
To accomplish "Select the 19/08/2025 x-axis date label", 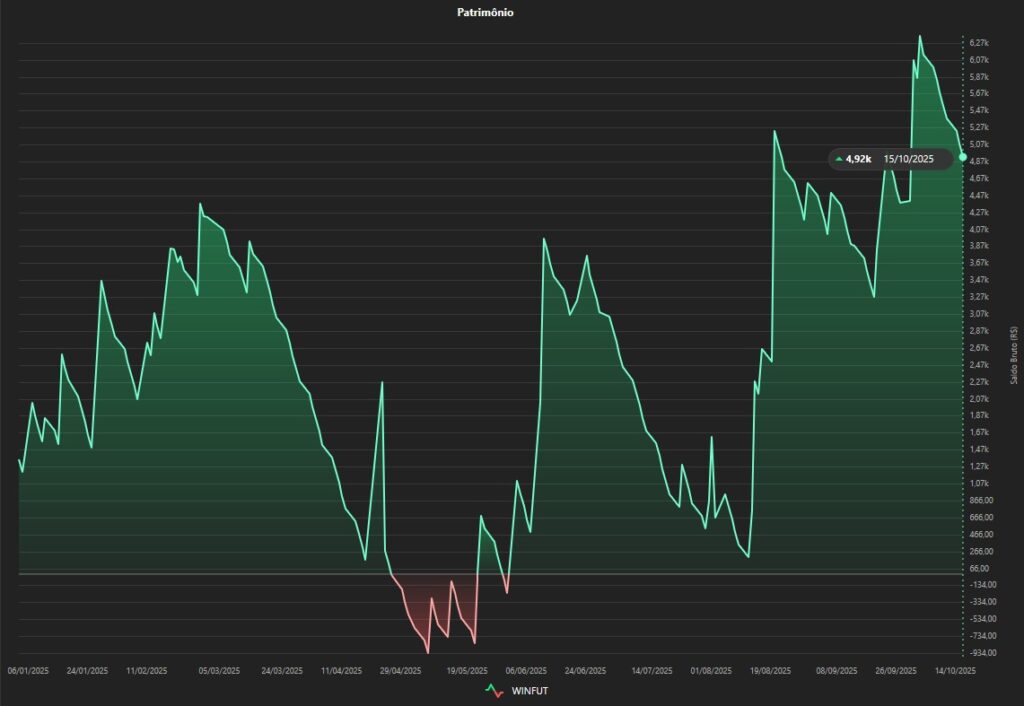I will click(x=770, y=672).
